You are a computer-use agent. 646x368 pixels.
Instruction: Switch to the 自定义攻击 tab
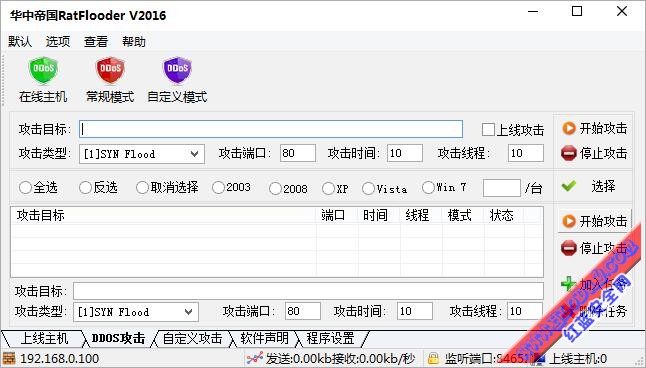[x=192, y=339]
